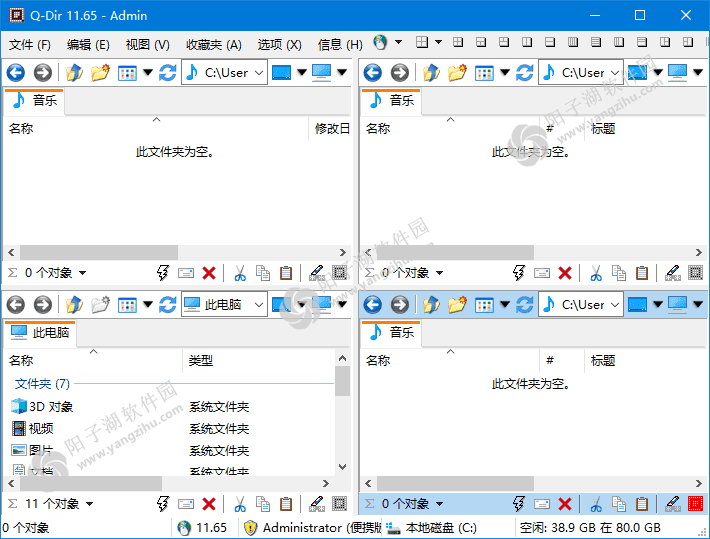
Task: Select the four-pane layout icon in menu bar
Action: click(x=422, y=42)
